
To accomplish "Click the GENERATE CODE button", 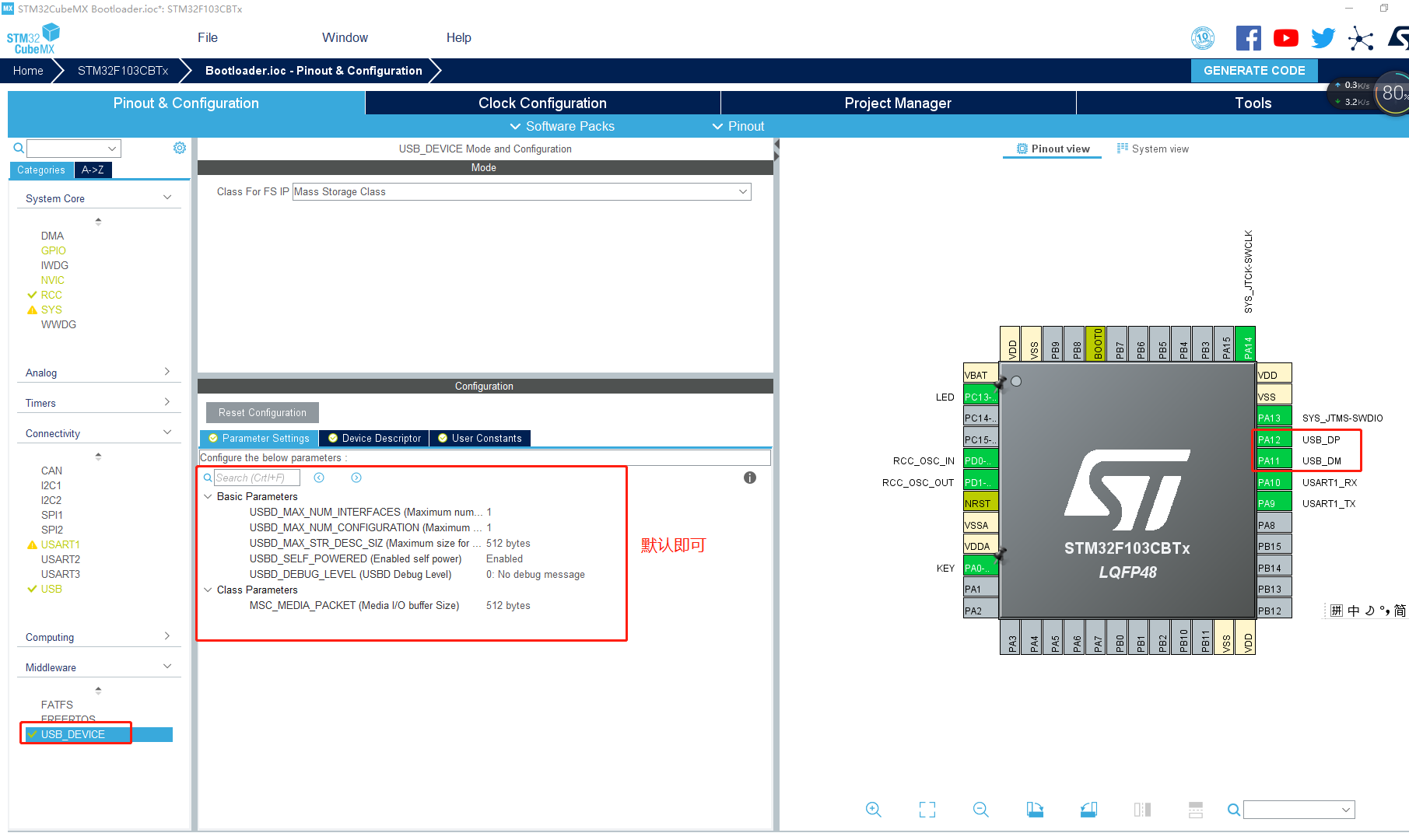I will (1254, 70).
